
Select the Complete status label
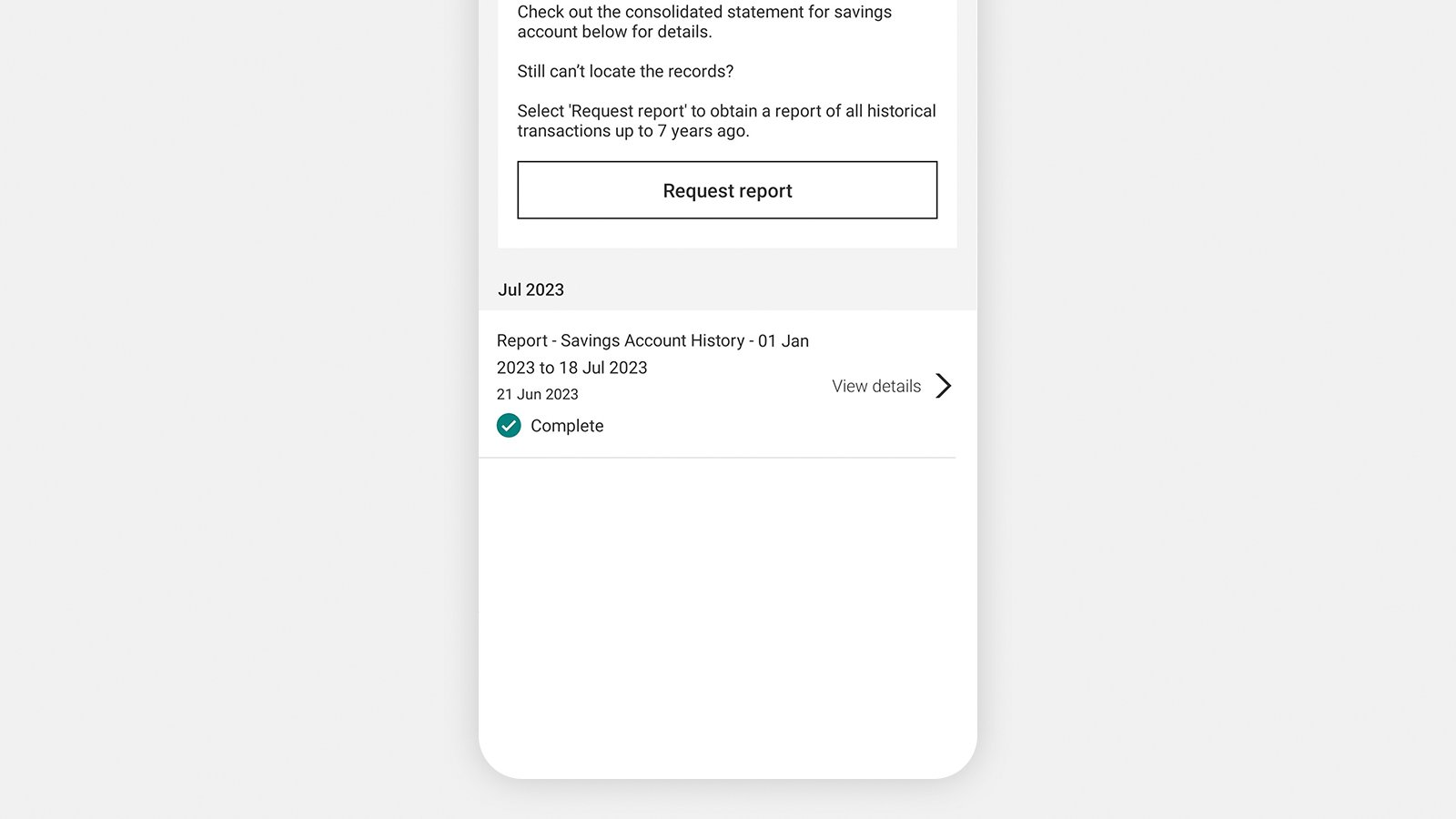[567, 426]
